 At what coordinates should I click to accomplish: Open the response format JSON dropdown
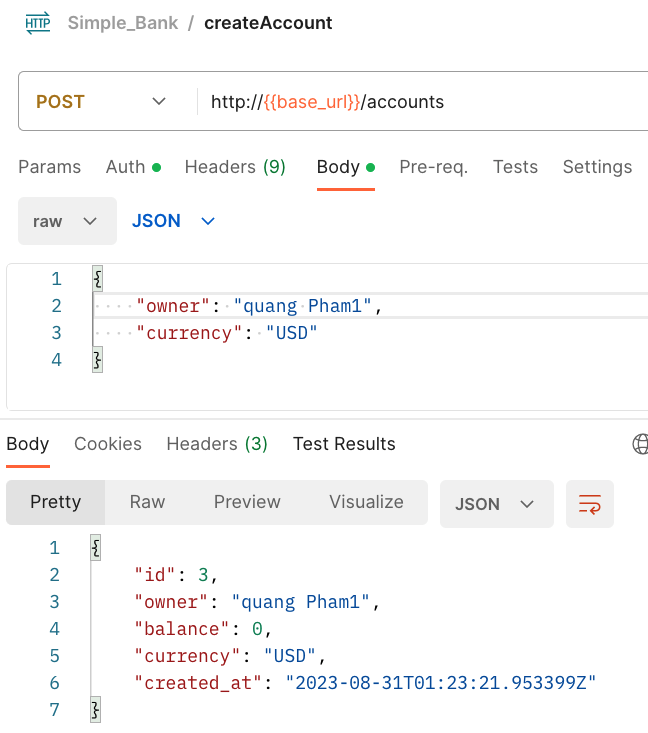pyautogui.click(x=496, y=504)
